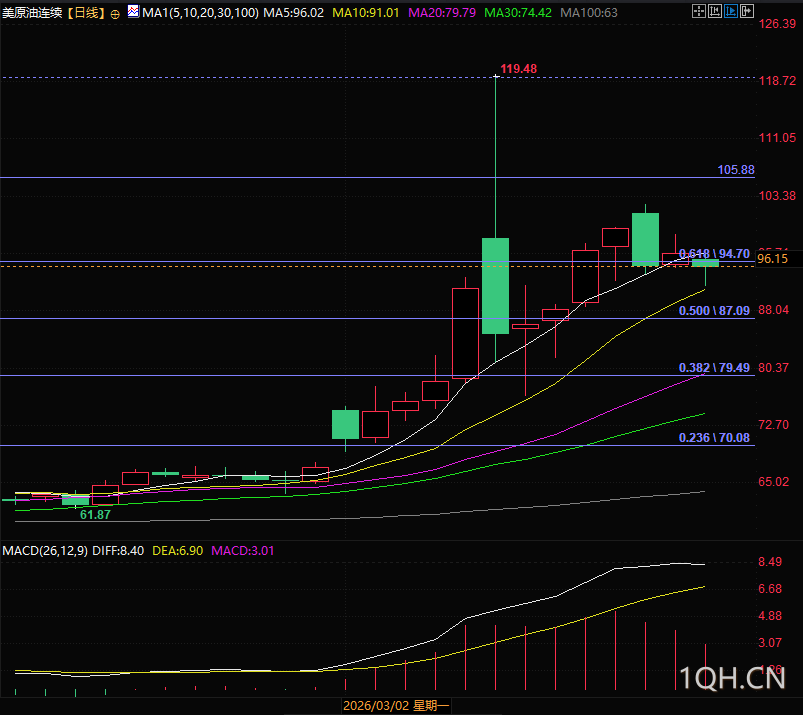Click the blue highlighted play-axis icon
This screenshot has width=803, height=715.
coord(731,11)
